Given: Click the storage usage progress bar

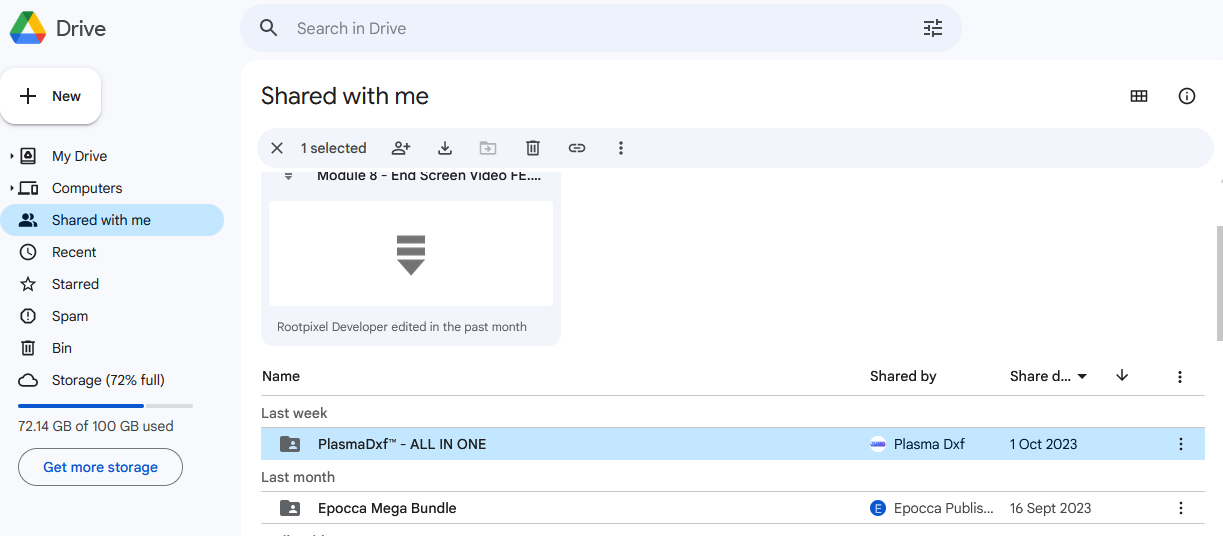Looking at the screenshot, I should tap(105, 406).
